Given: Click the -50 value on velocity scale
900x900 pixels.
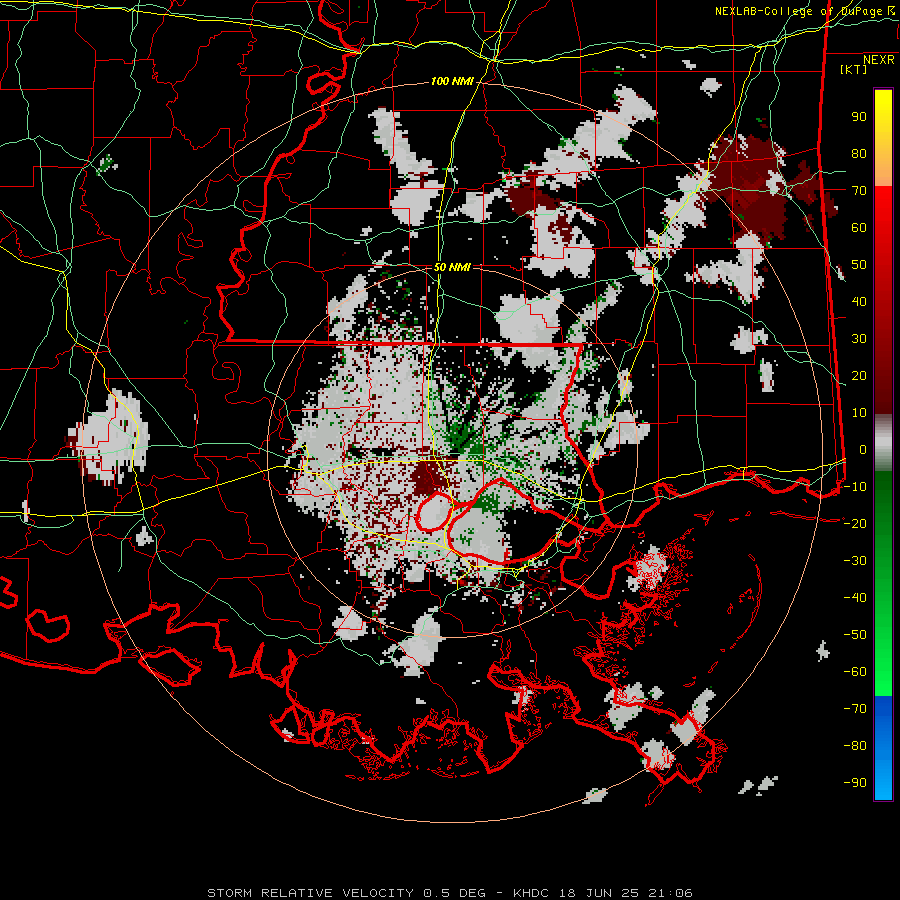Looking at the screenshot, I should (x=855, y=635).
